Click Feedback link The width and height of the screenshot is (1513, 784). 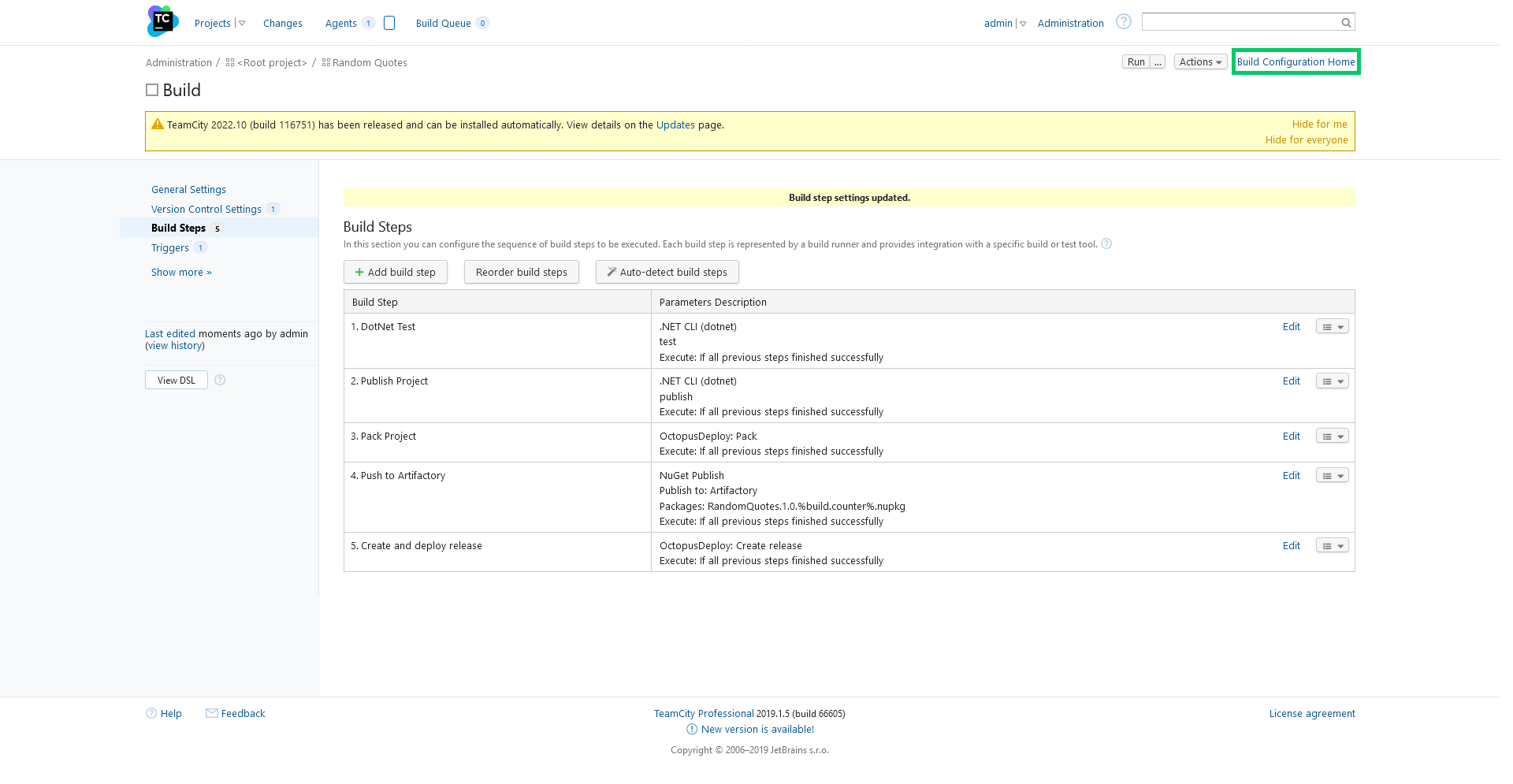pyautogui.click(x=243, y=713)
